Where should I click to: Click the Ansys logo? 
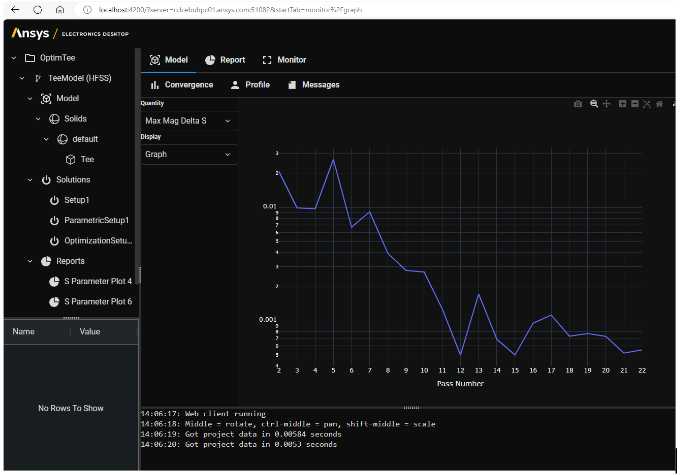tap(30, 33)
